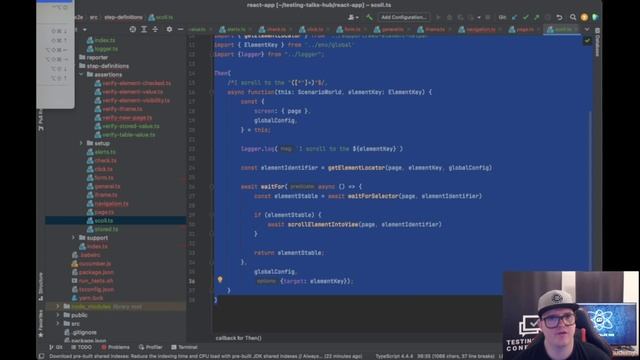The height and width of the screenshot is (360, 640).
Task: Switch to the alerts.ts editor tab
Action: click(233, 29)
